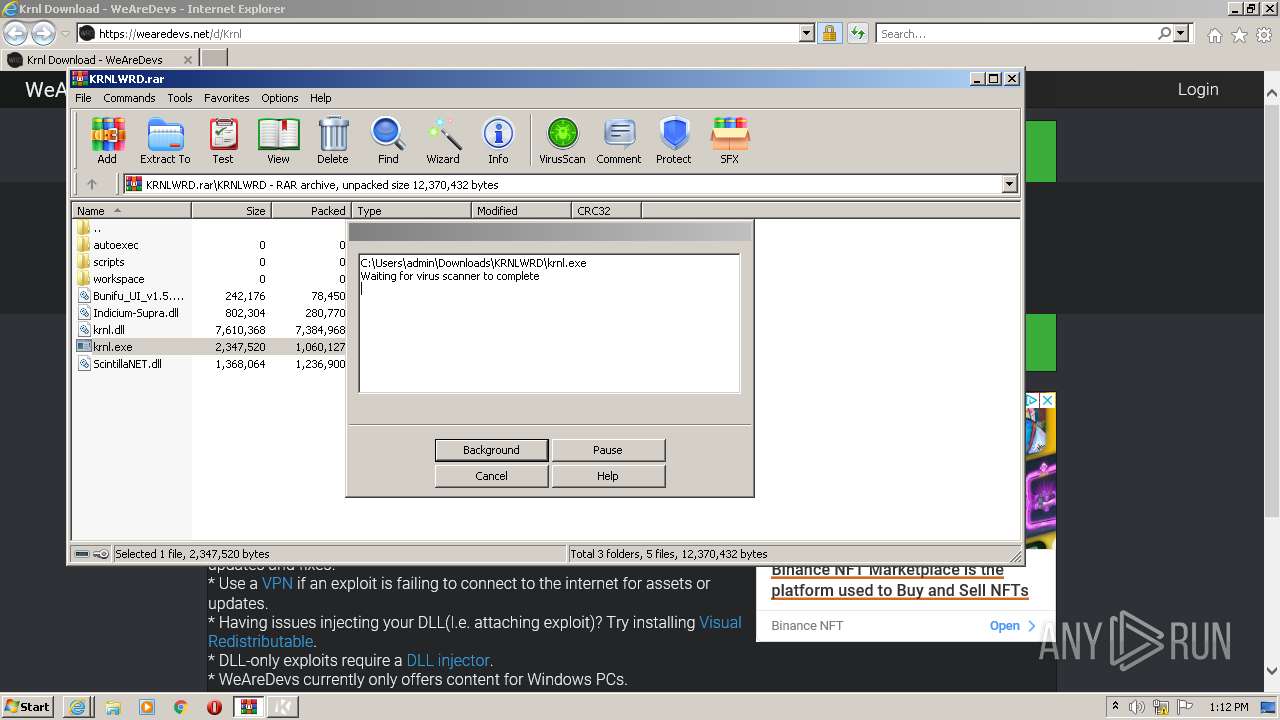Expand the IE search provider dropdown

coord(1181,33)
